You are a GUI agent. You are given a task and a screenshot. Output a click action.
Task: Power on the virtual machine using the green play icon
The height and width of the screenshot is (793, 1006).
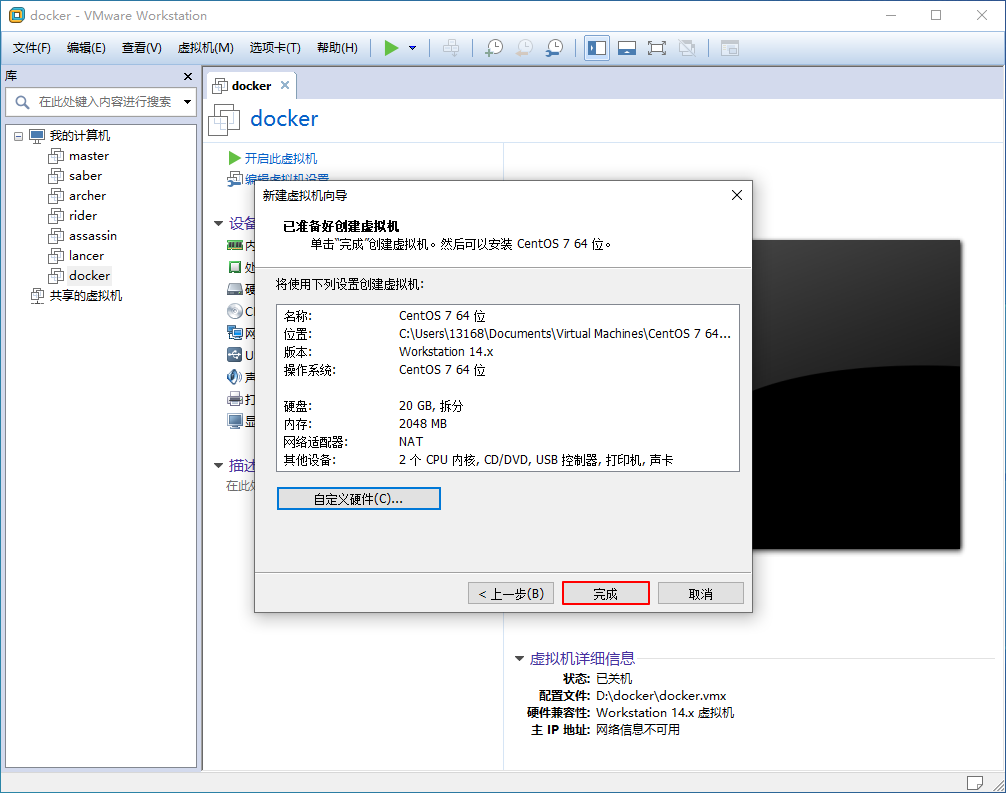coord(391,46)
